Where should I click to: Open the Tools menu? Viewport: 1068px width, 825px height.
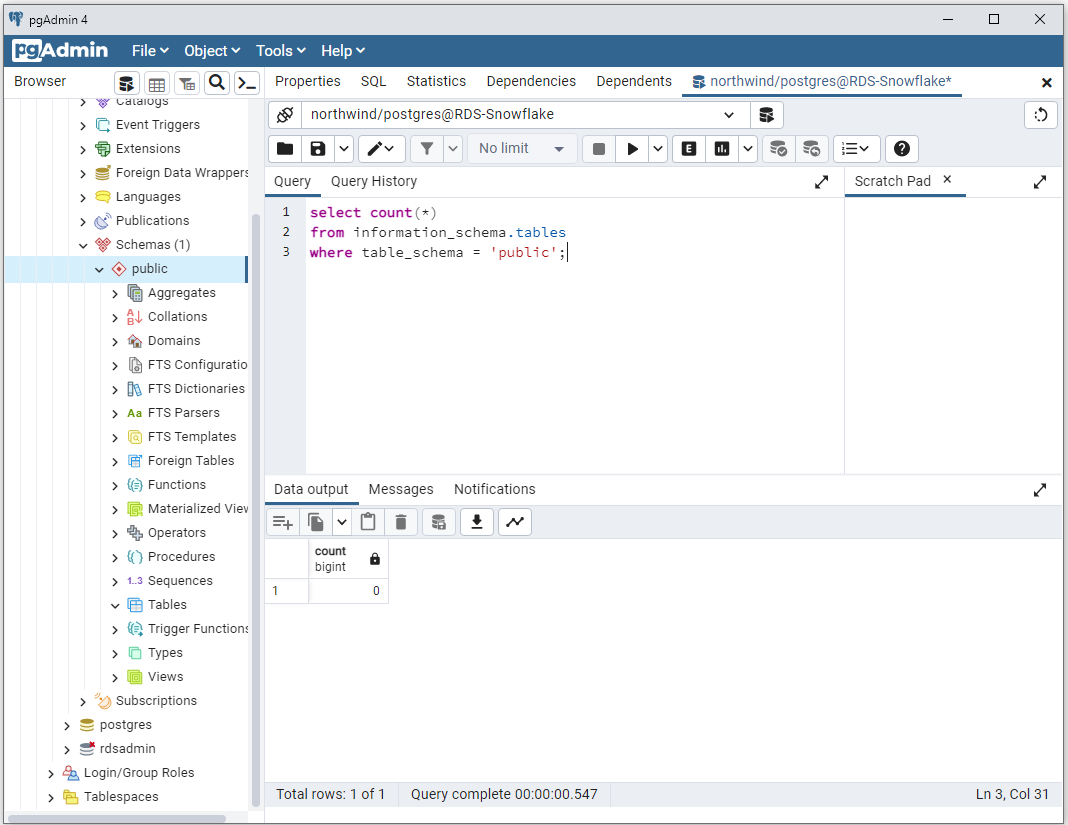(x=280, y=50)
